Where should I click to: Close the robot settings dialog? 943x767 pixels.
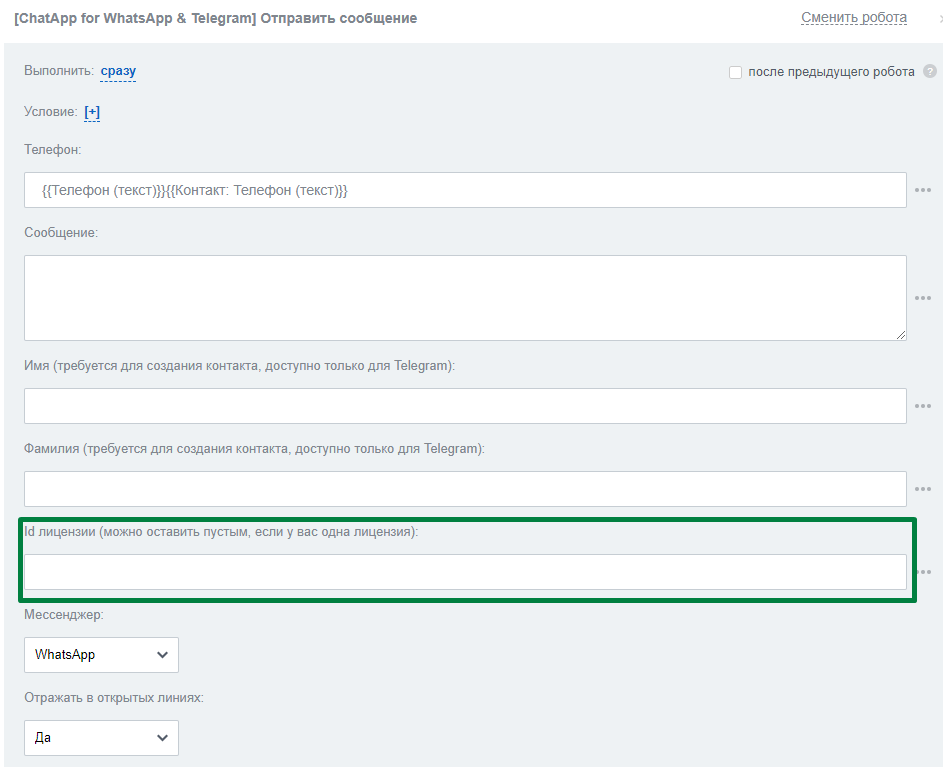(938, 18)
